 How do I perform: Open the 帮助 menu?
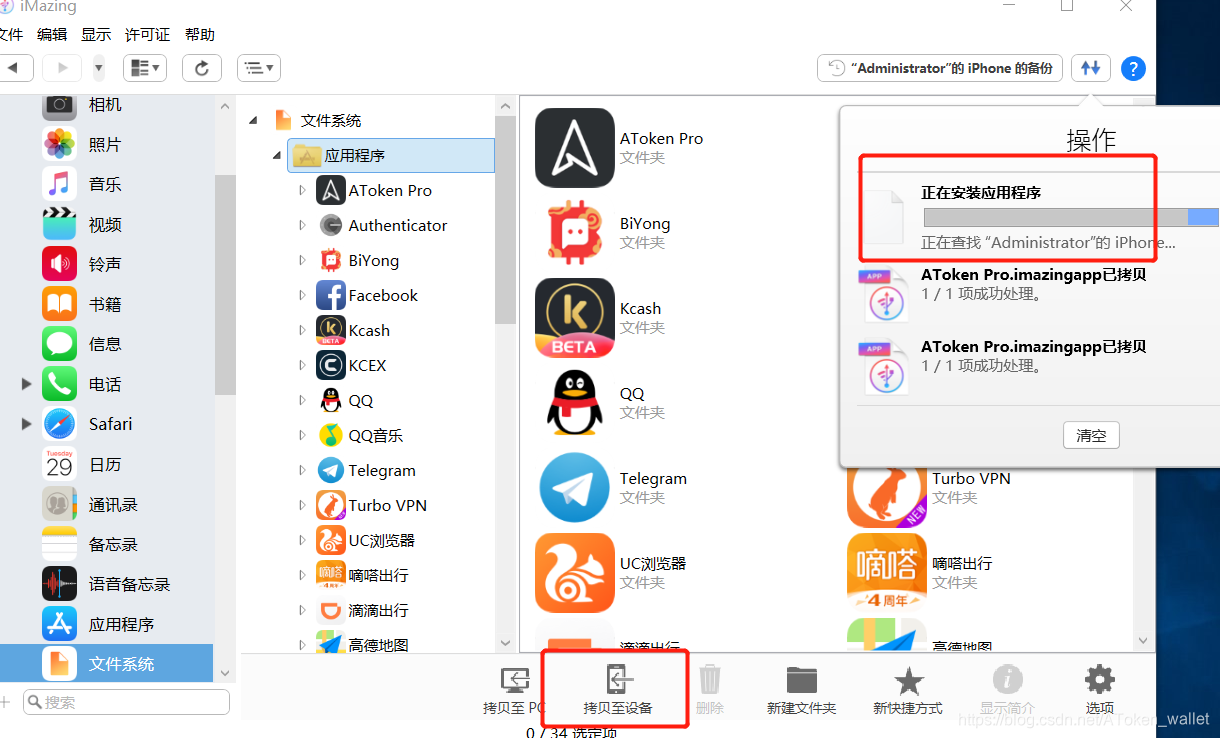(200, 34)
